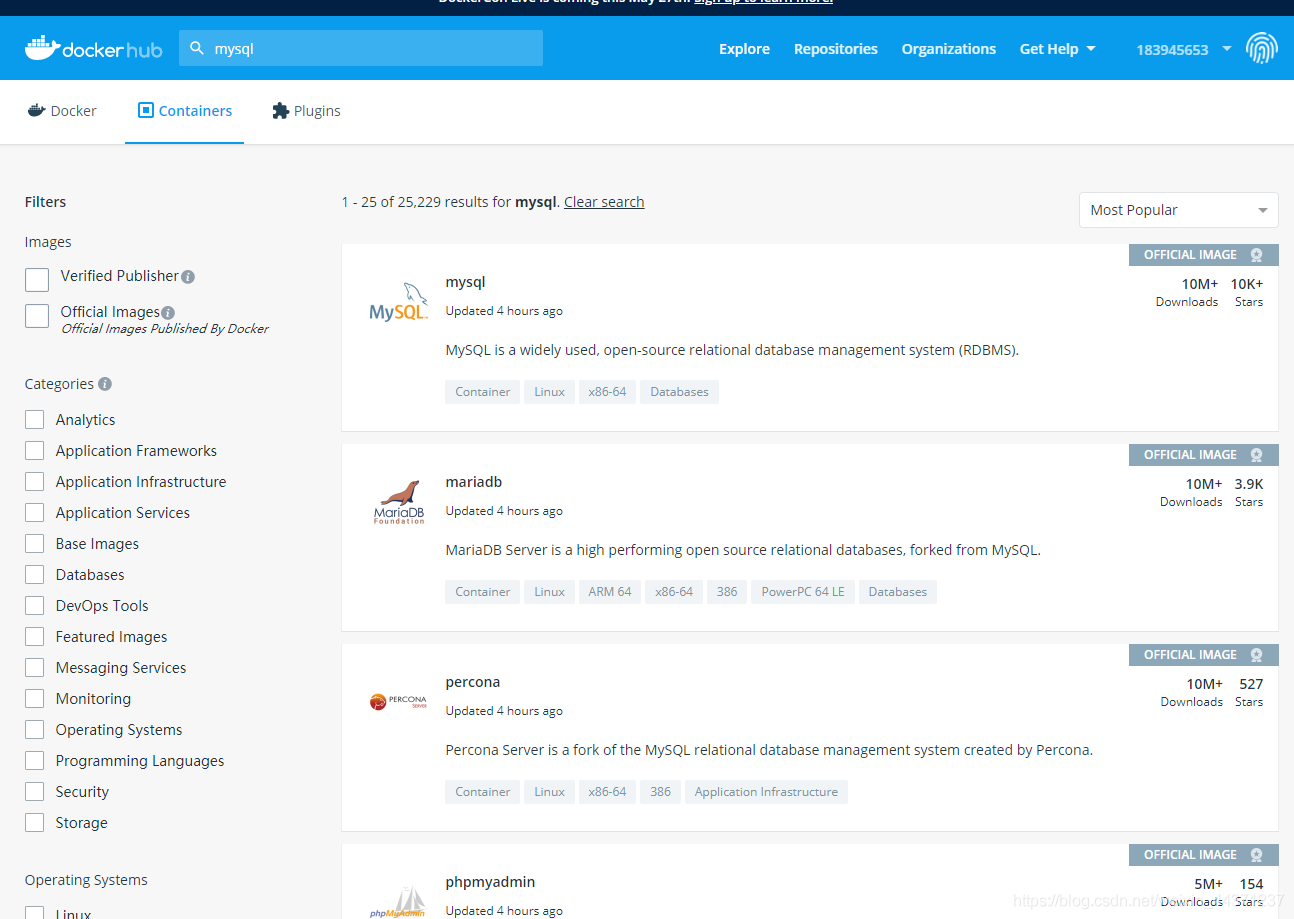Viewport: 1294px width, 919px height.
Task: Click the Clear search link
Action: pos(604,202)
